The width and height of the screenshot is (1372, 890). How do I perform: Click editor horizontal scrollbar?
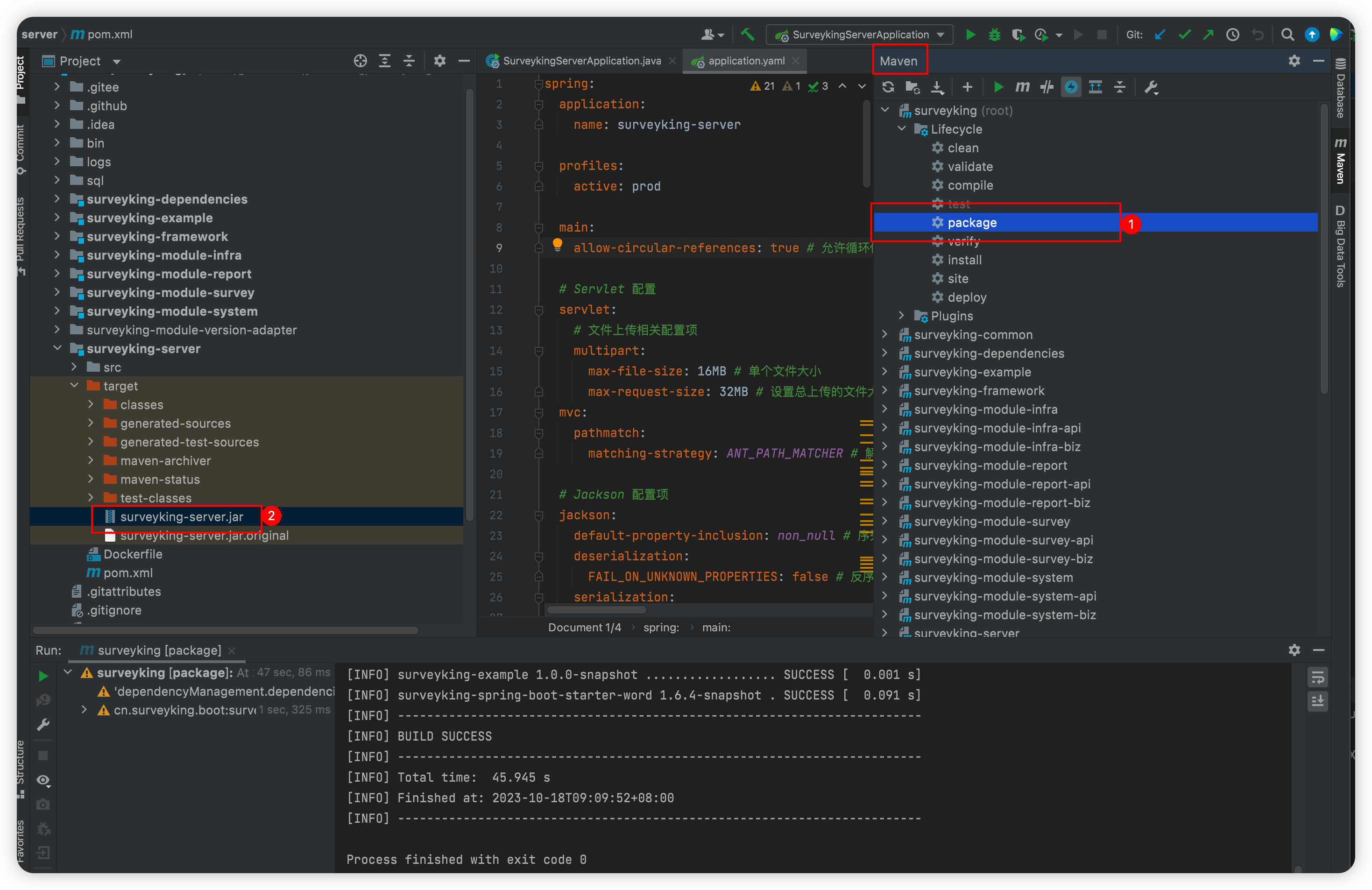coord(597,610)
